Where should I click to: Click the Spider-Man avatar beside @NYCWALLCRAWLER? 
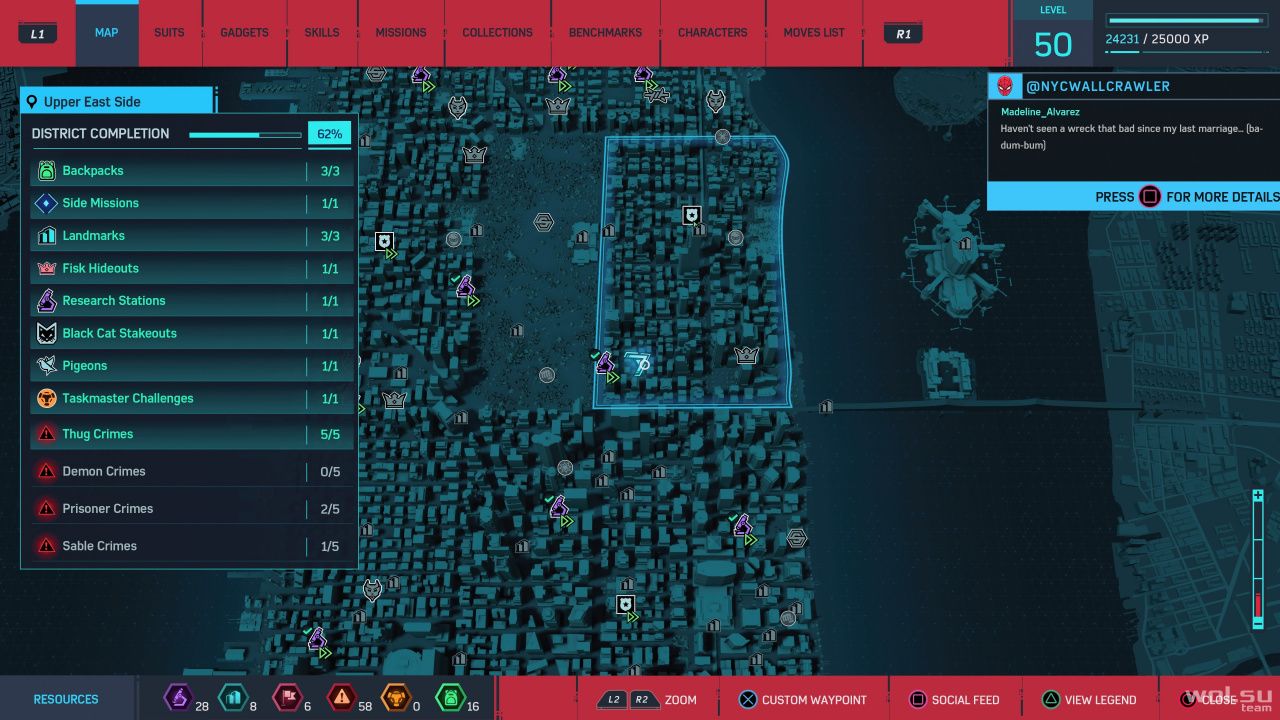click(x=1005, y=86)
